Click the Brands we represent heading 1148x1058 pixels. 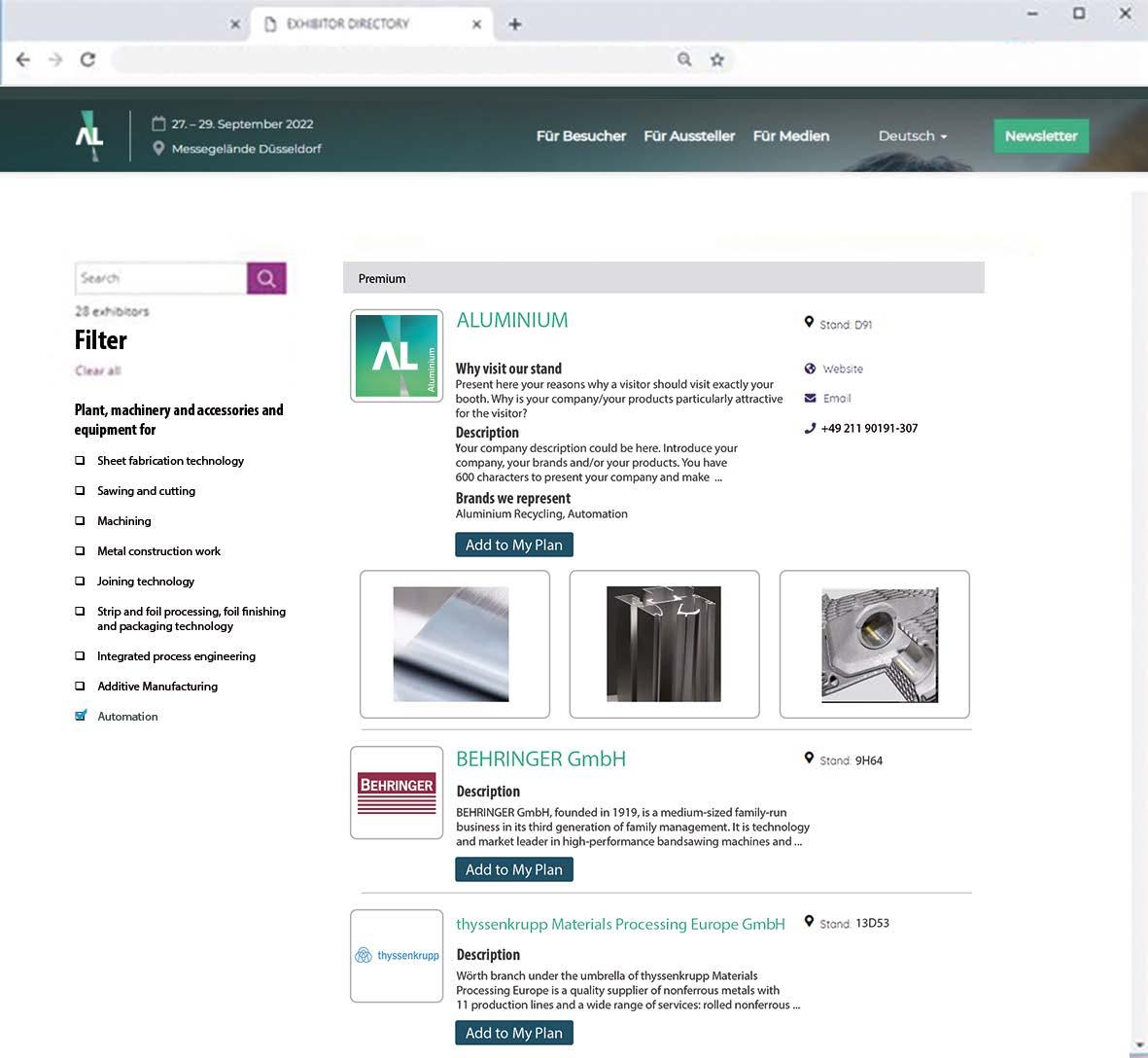512,498
